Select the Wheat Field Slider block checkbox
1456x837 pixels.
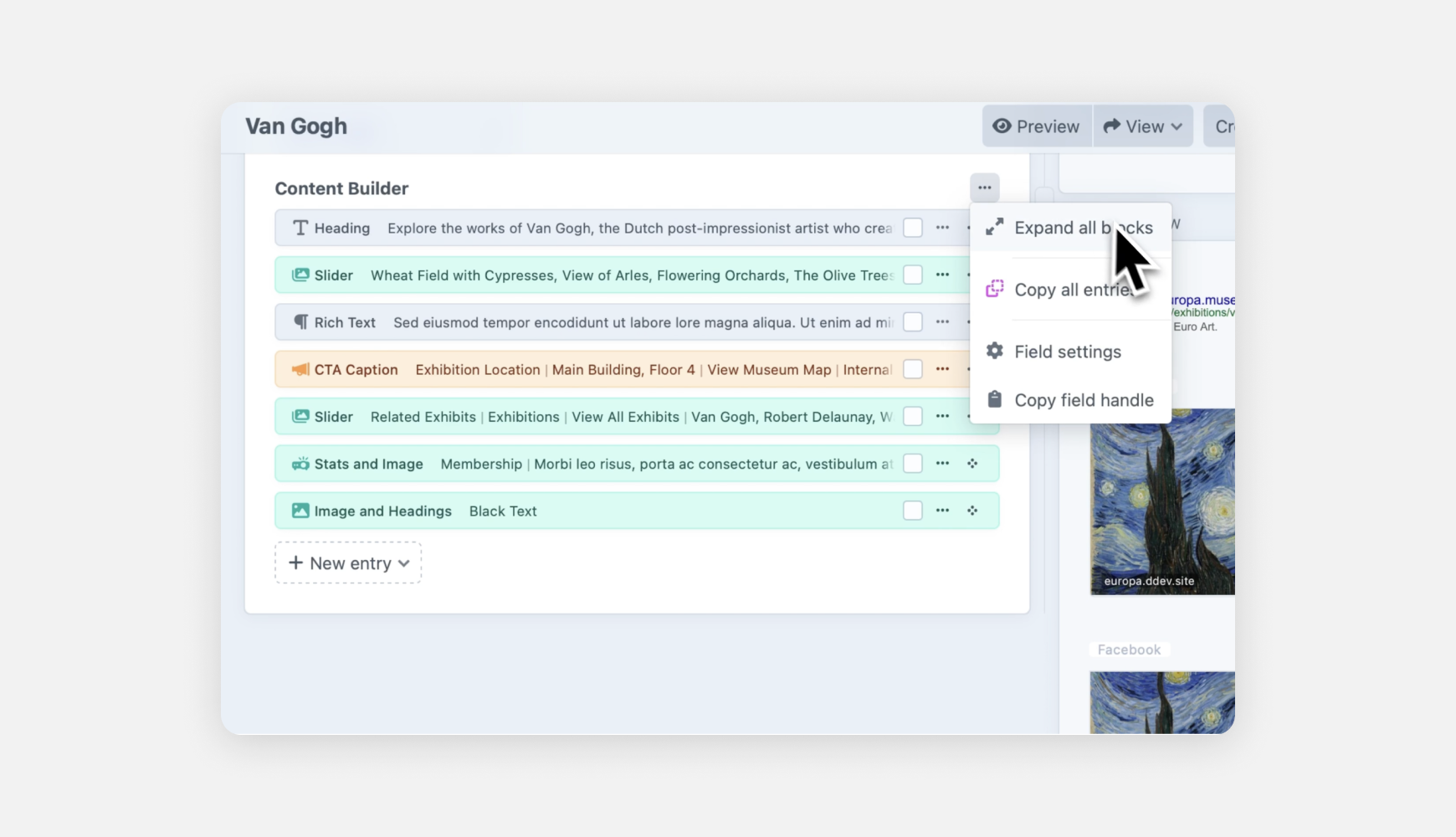[x=913, y=275]
